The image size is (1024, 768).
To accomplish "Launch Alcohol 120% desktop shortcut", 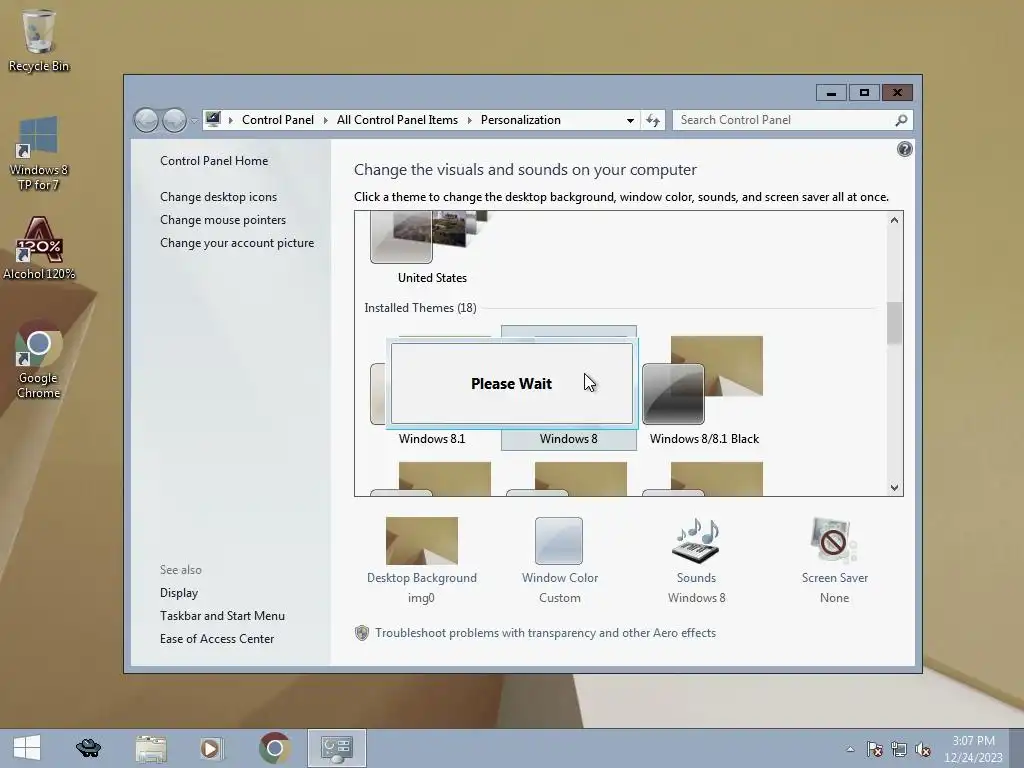I will (39, 248).
